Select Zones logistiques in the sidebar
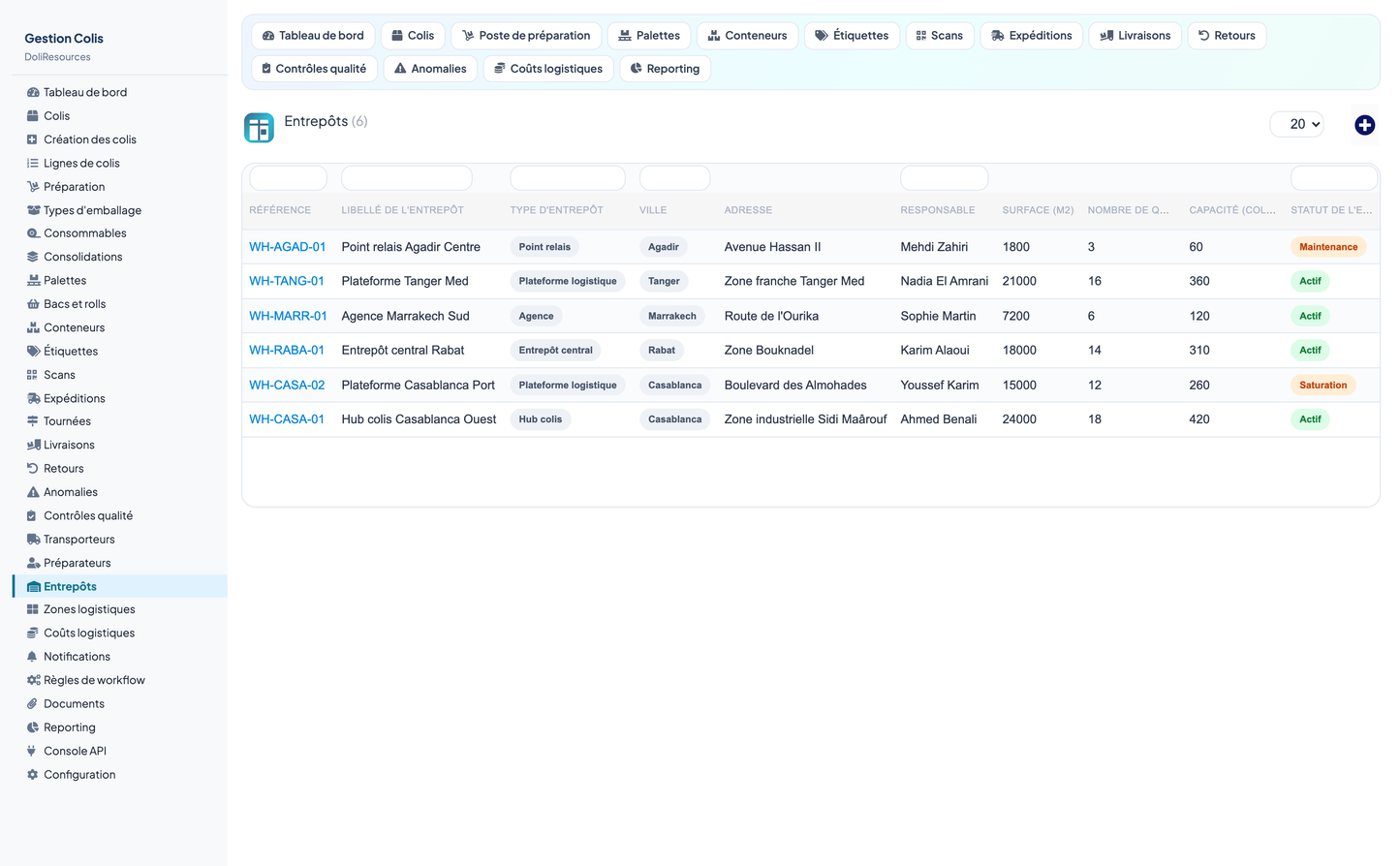Image resolution: width=1400 pixels, height=866 pixels. pos(89,609)
